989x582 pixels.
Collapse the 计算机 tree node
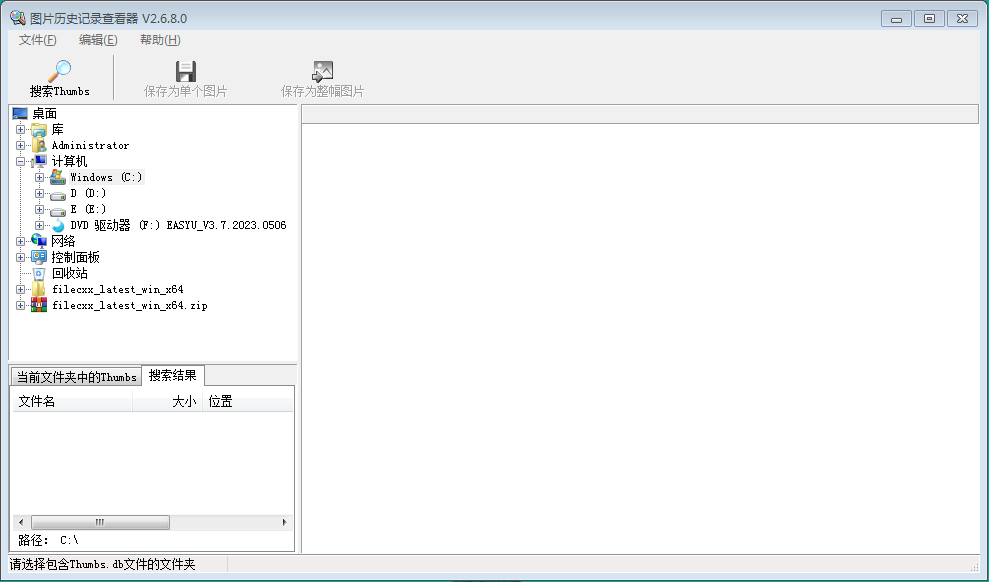point(21,161)
